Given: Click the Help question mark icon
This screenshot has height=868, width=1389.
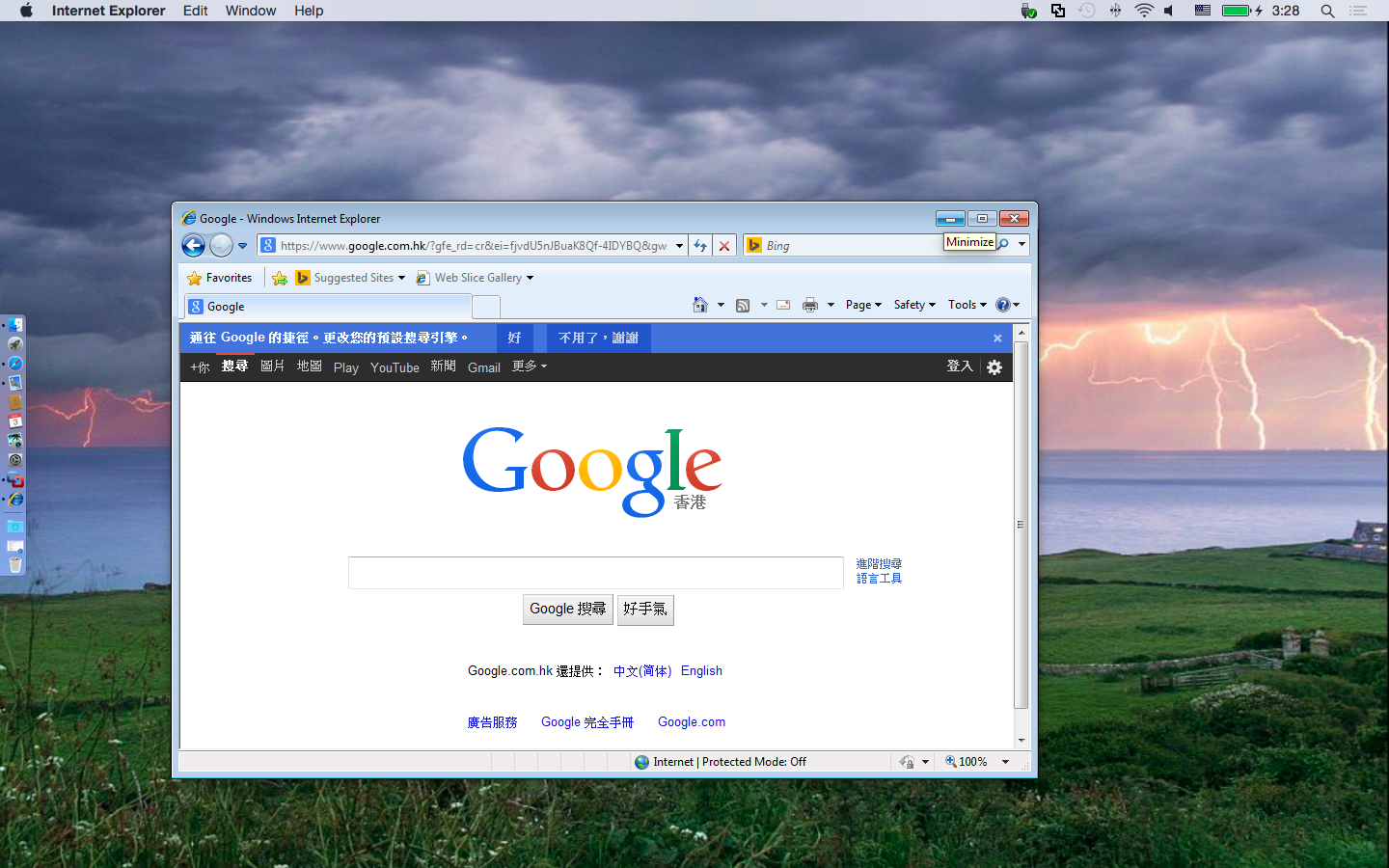Looking at the screenshot, I should pos(1003,305).
